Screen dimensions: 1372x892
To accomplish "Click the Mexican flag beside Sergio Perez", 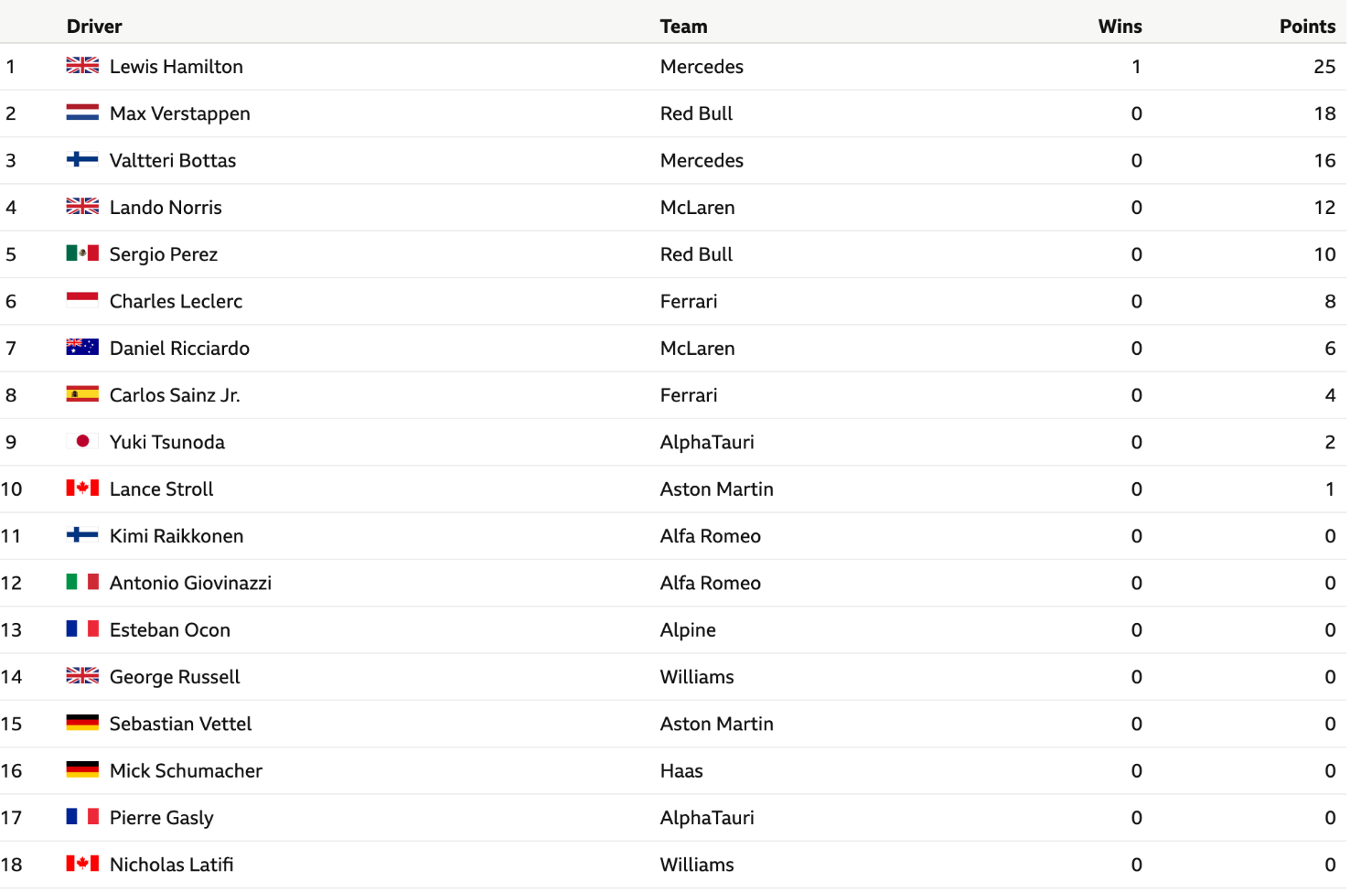I will [82, 253].
